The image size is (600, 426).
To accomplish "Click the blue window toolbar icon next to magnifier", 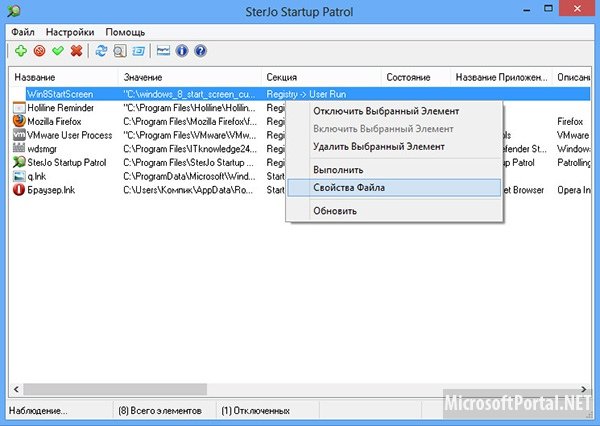I will click(139, 51).
